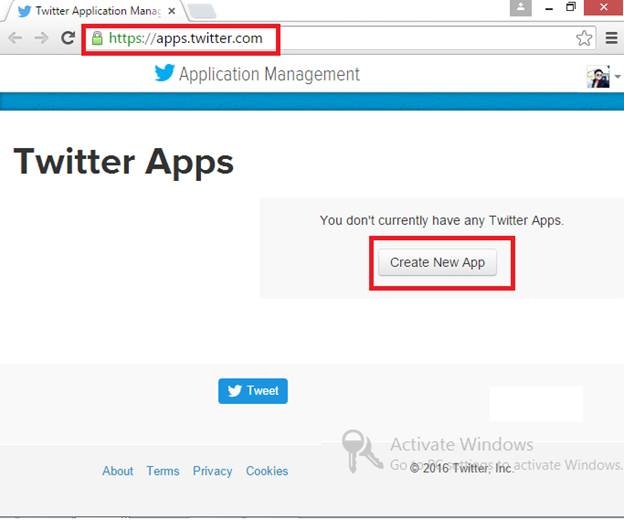Open the Privacy footer link

coord(212,471)
